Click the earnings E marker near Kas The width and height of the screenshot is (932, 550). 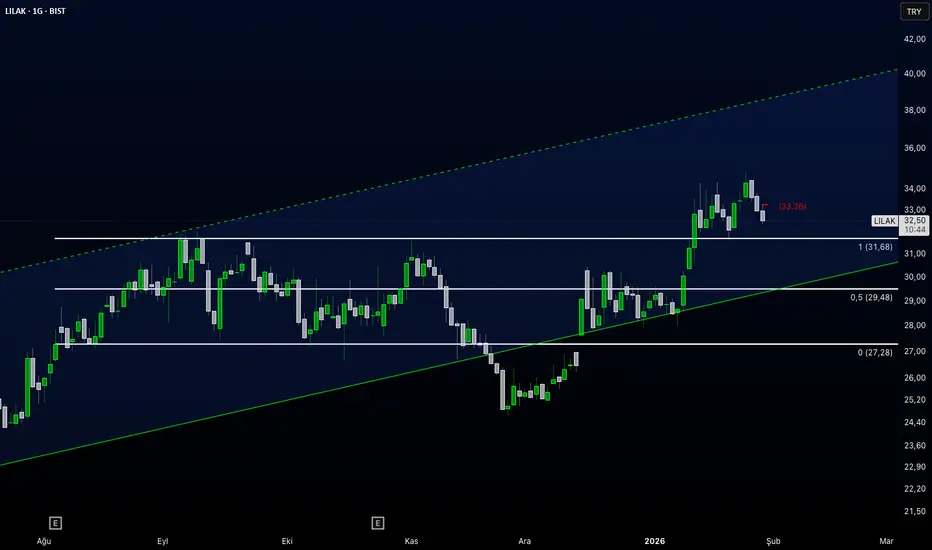click(377, 523)
